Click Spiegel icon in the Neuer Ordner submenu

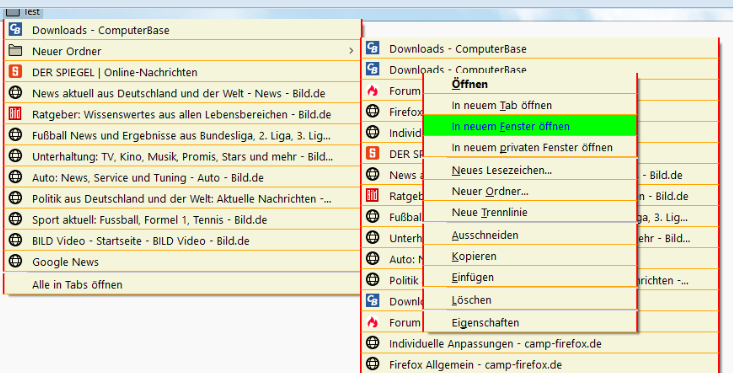373,153
